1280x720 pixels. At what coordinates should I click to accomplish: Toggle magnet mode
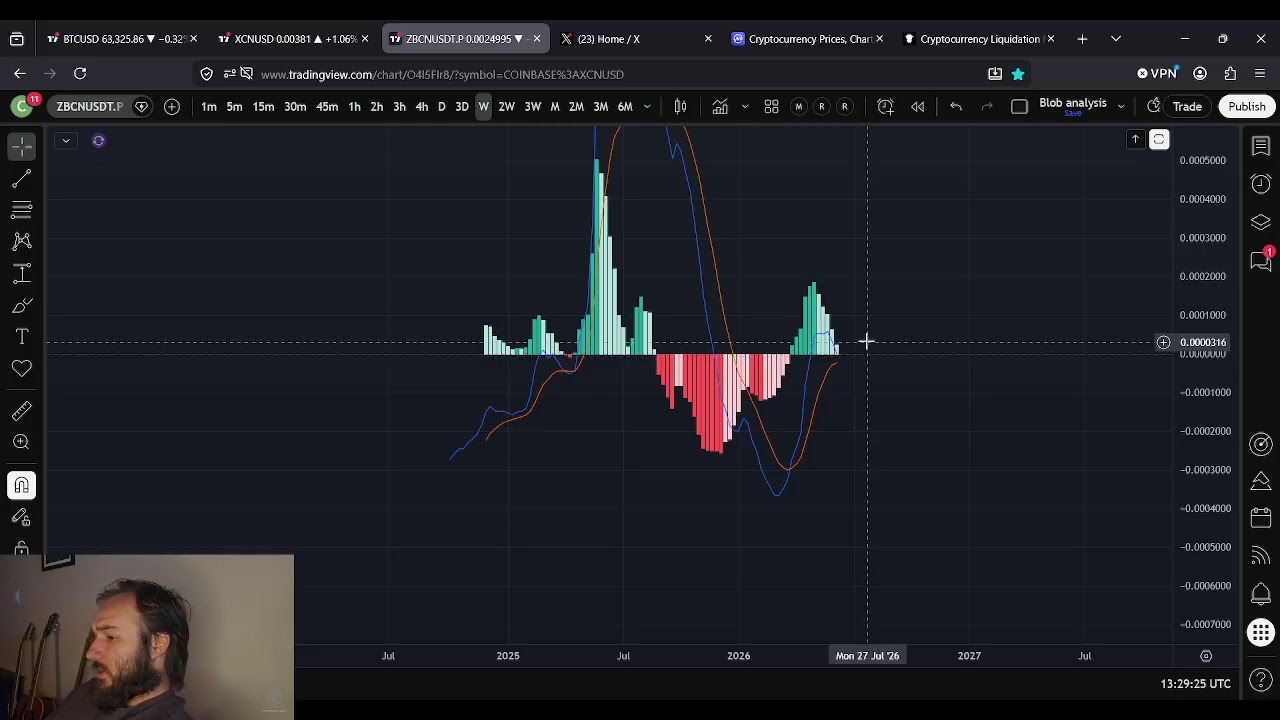pyautogui.click(x=21, y=485)
